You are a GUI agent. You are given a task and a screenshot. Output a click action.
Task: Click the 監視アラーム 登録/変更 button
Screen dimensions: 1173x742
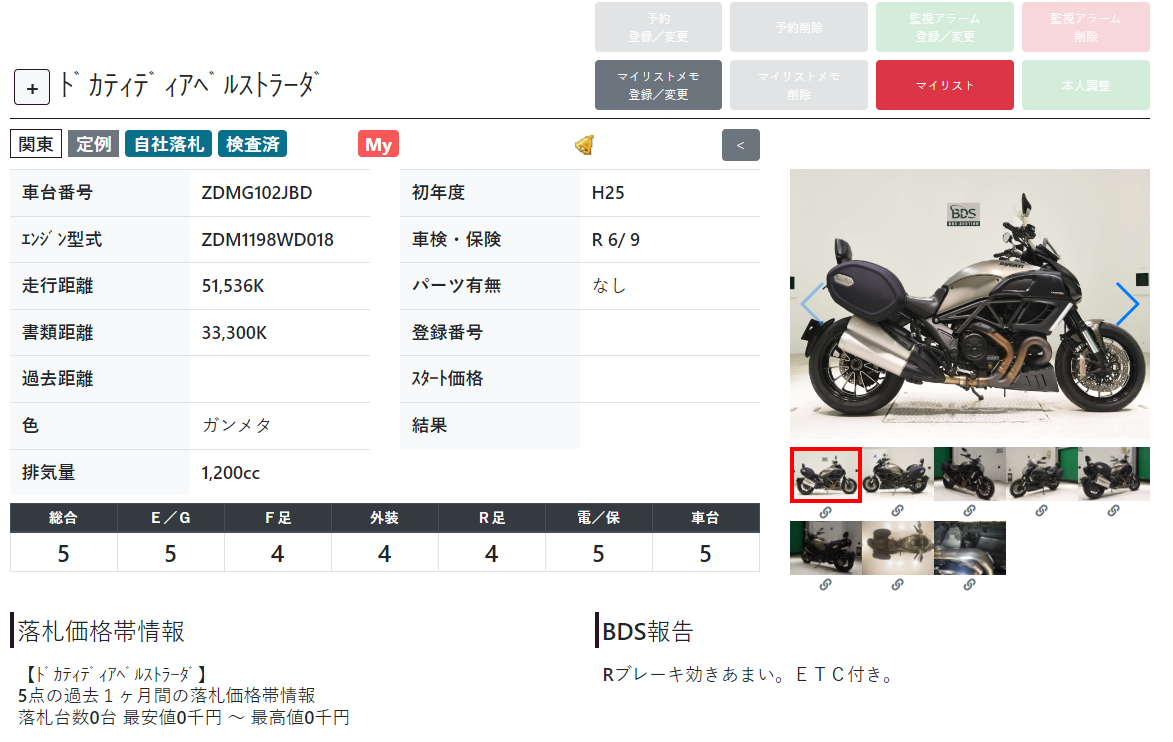[945, 27]
